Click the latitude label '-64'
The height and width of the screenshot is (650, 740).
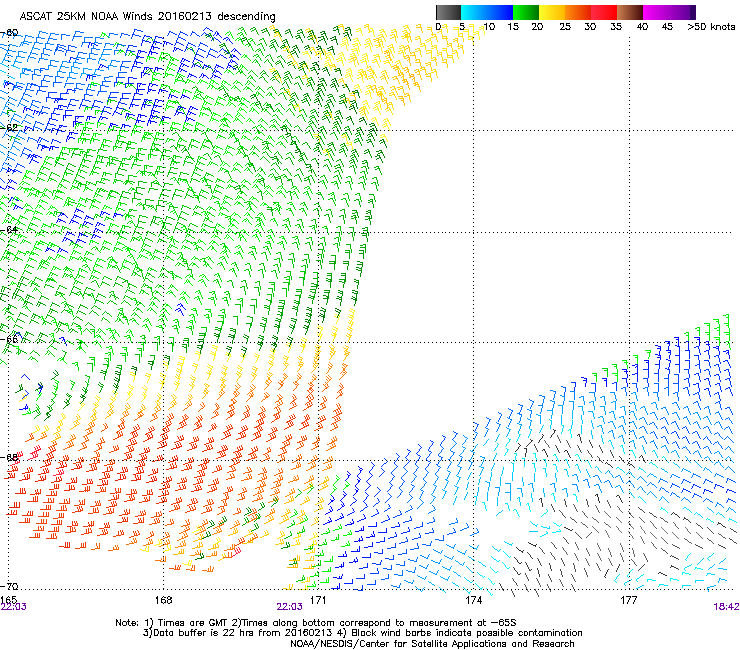(x=9, y=229)
